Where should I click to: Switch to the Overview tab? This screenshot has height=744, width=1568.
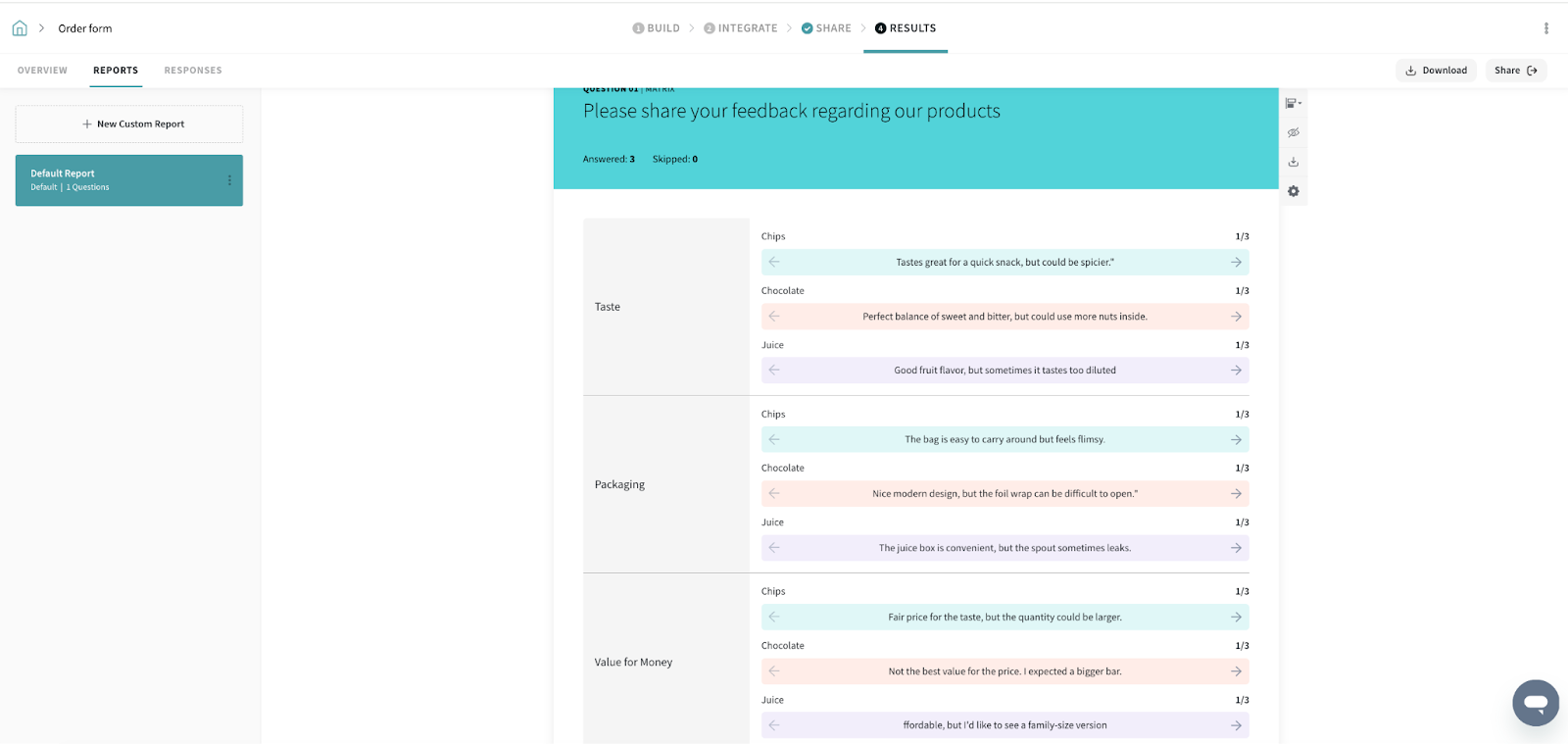42,71
